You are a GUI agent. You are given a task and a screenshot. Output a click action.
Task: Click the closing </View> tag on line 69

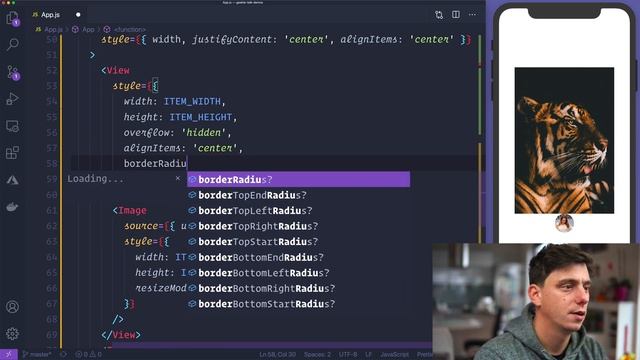121,335
